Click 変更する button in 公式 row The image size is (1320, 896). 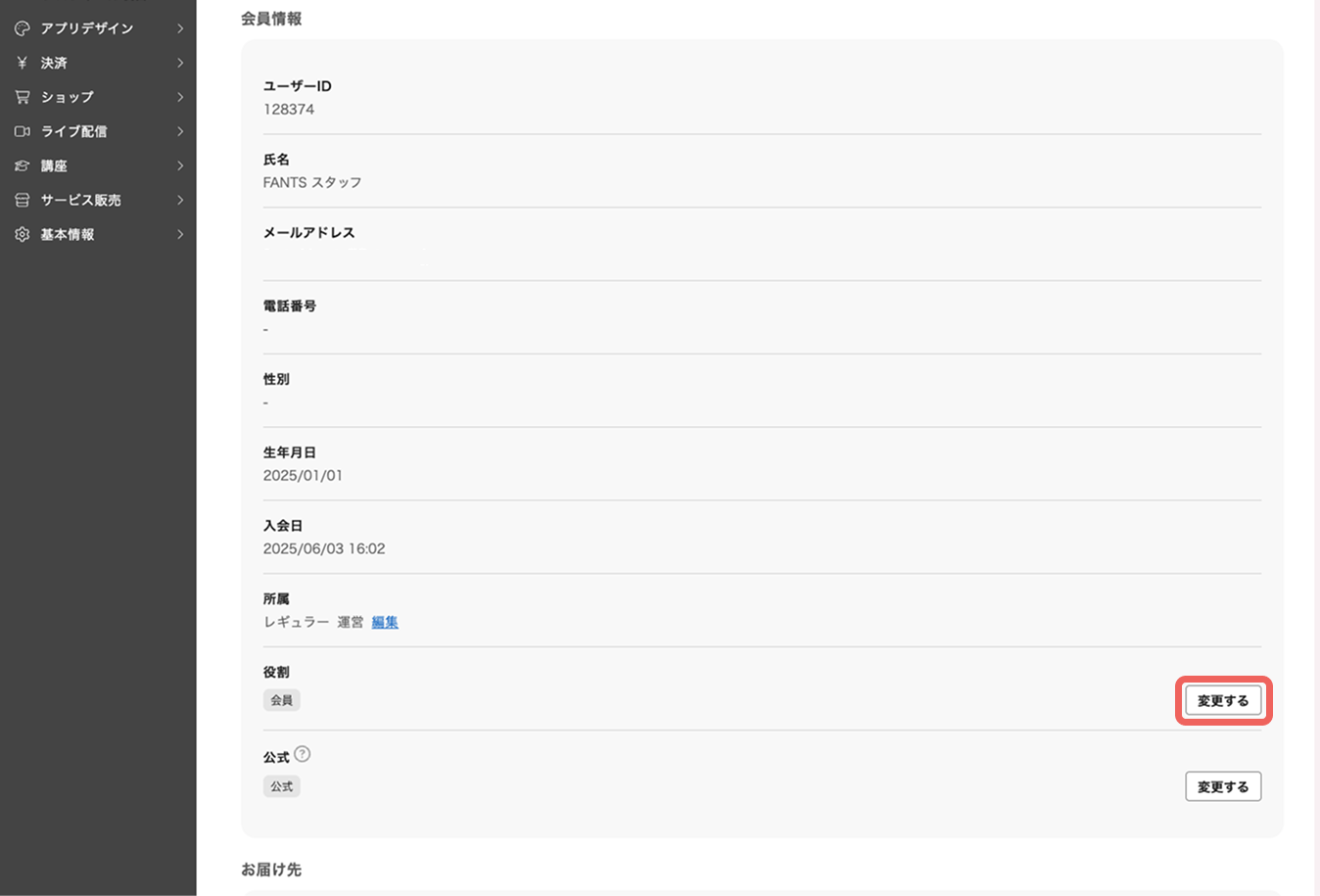click(x=1223, y=786)
